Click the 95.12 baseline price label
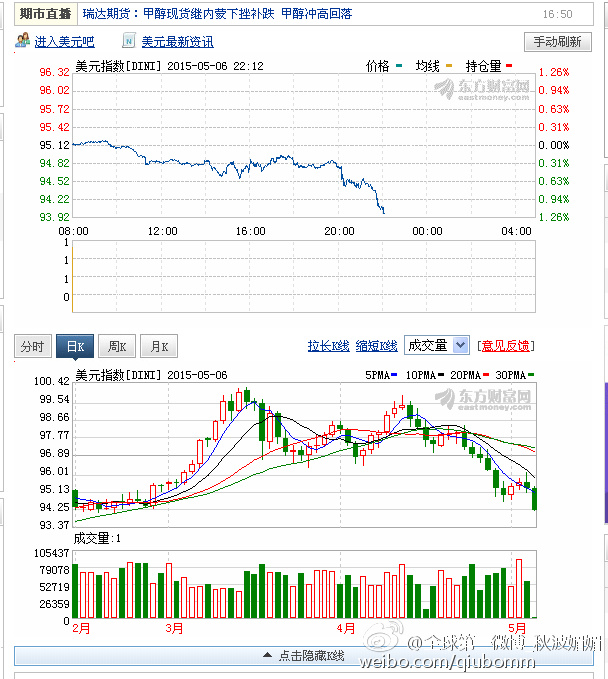This screenshot has height=679, width=608. (54, 145)
